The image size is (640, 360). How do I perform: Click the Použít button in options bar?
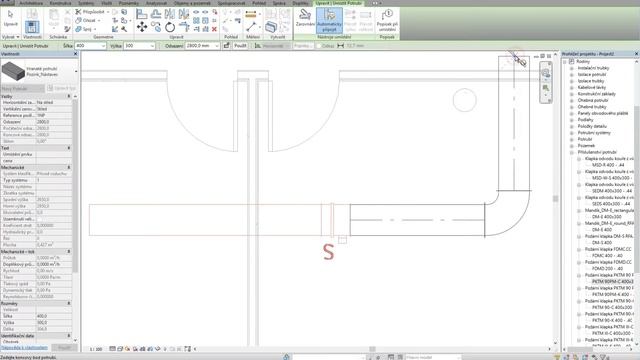pos(240,46)
